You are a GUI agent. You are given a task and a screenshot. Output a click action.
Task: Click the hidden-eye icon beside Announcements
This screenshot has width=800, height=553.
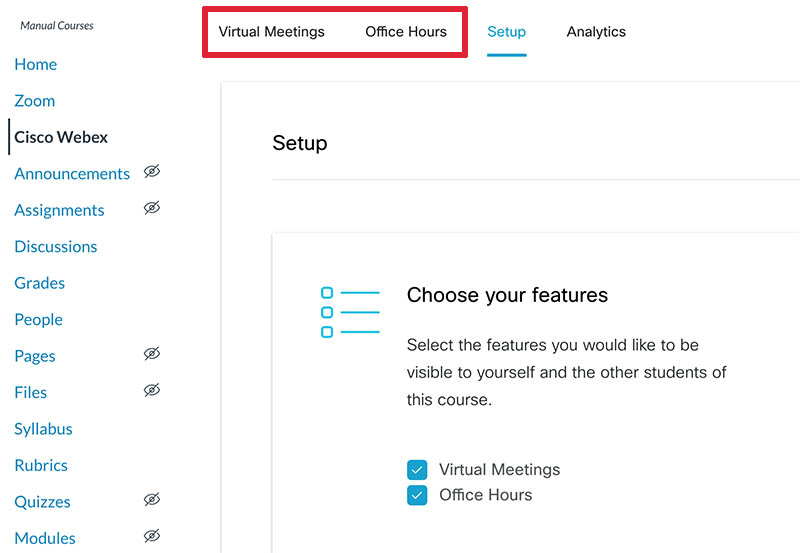152,171
